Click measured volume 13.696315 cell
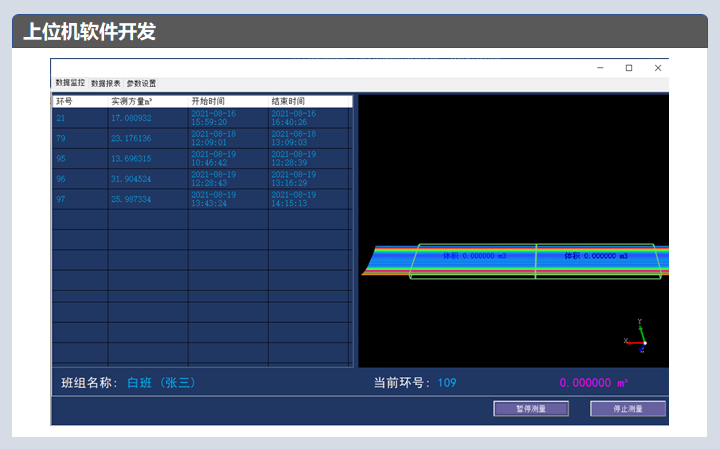 148,158
